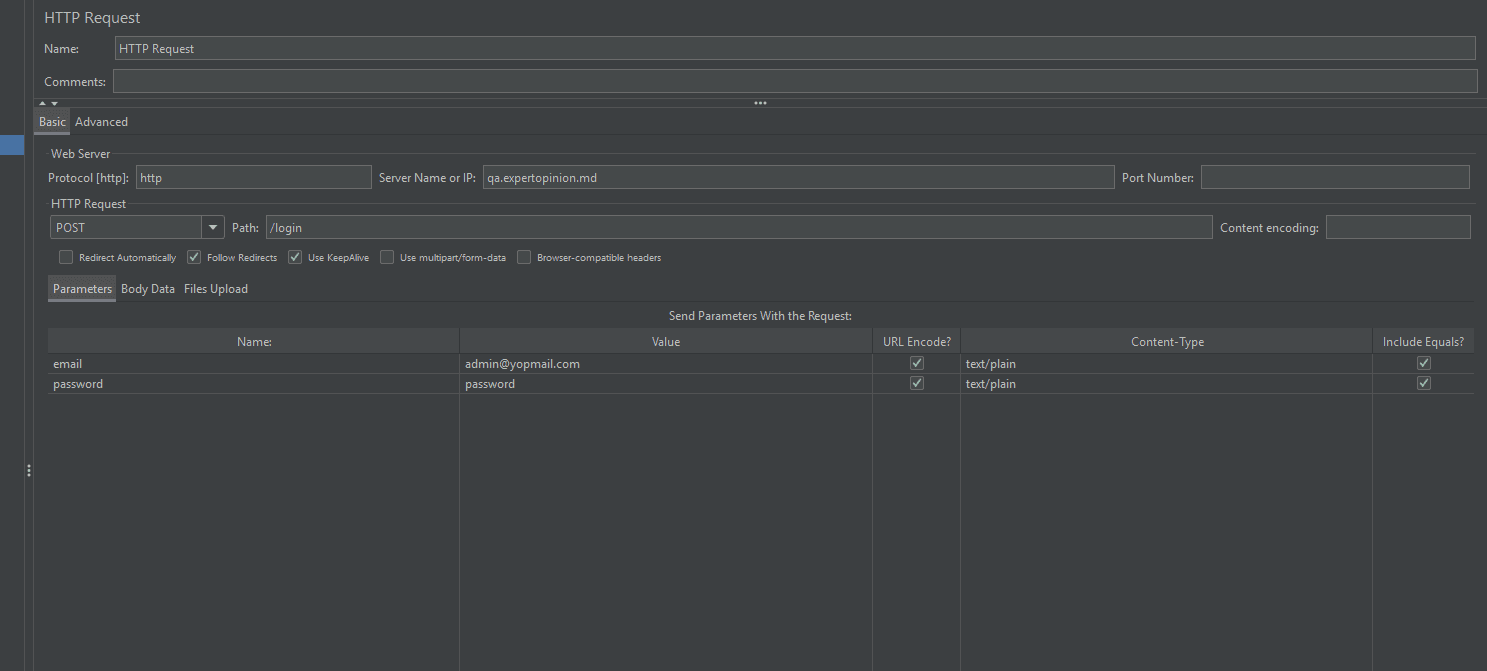Enable Use multipart/form-data

click(x=387, y=257)
